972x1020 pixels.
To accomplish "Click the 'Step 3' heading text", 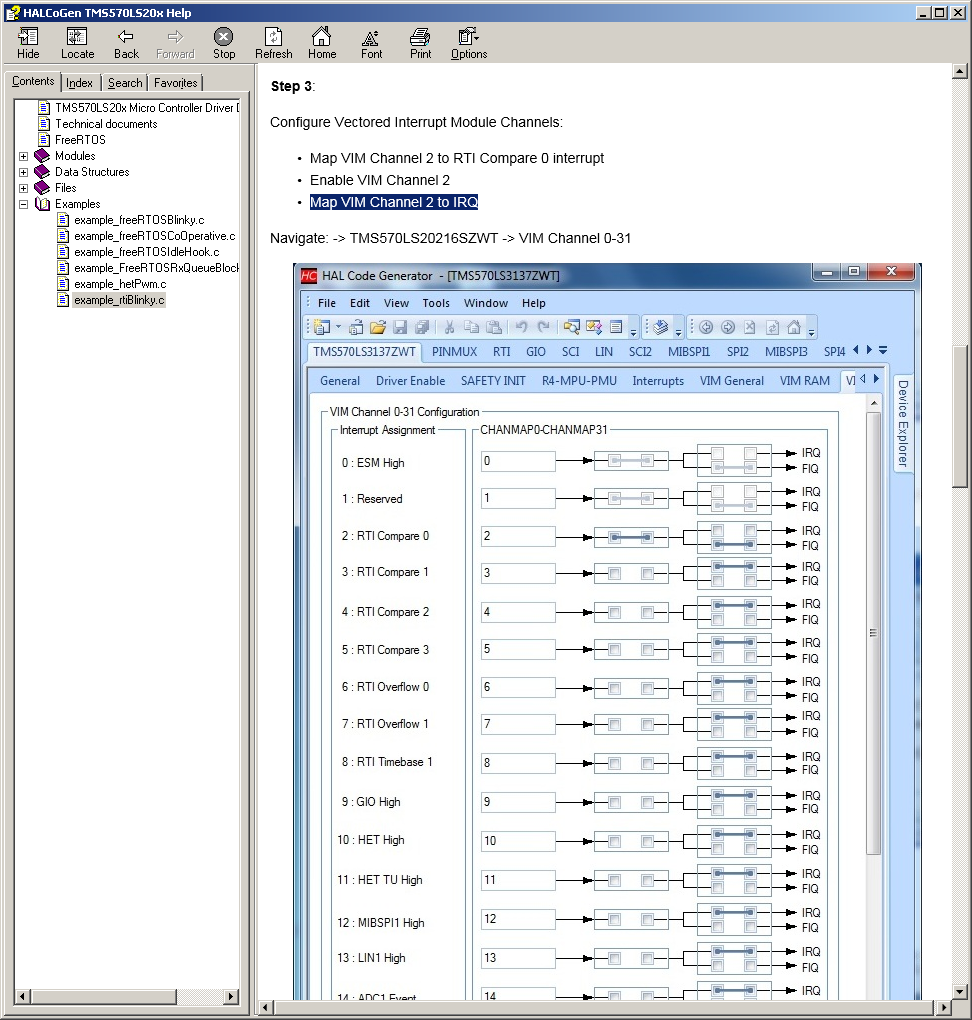I will click(x=291, y=86).
